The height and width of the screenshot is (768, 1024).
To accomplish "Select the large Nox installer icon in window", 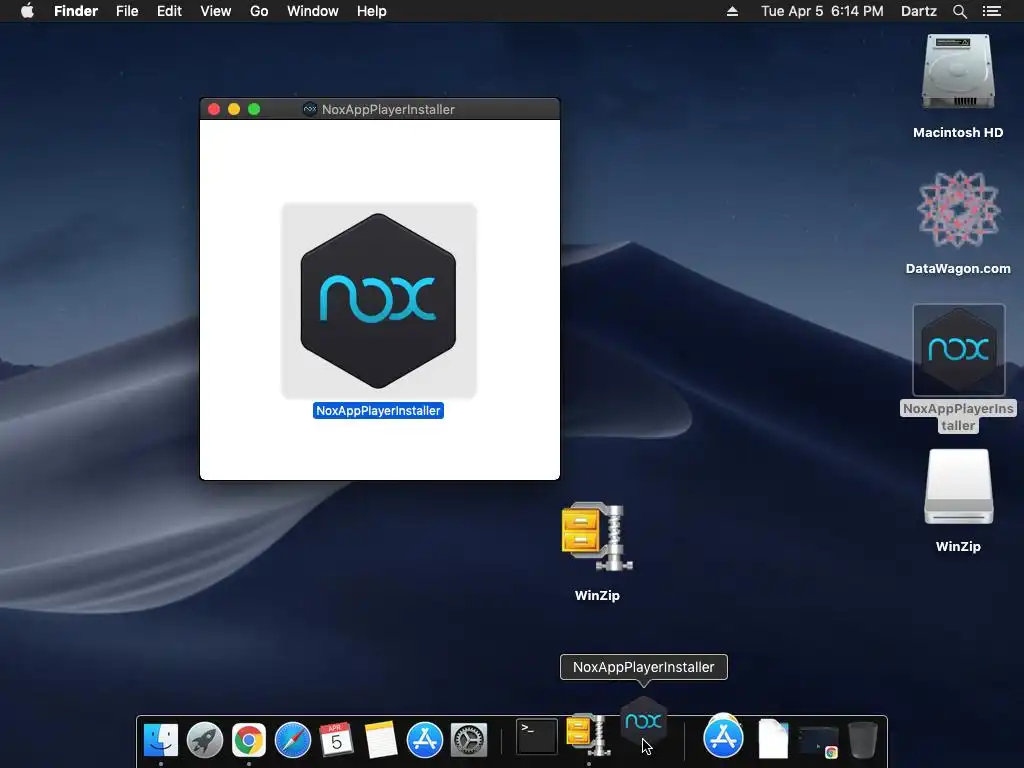I will coord(379,300).
